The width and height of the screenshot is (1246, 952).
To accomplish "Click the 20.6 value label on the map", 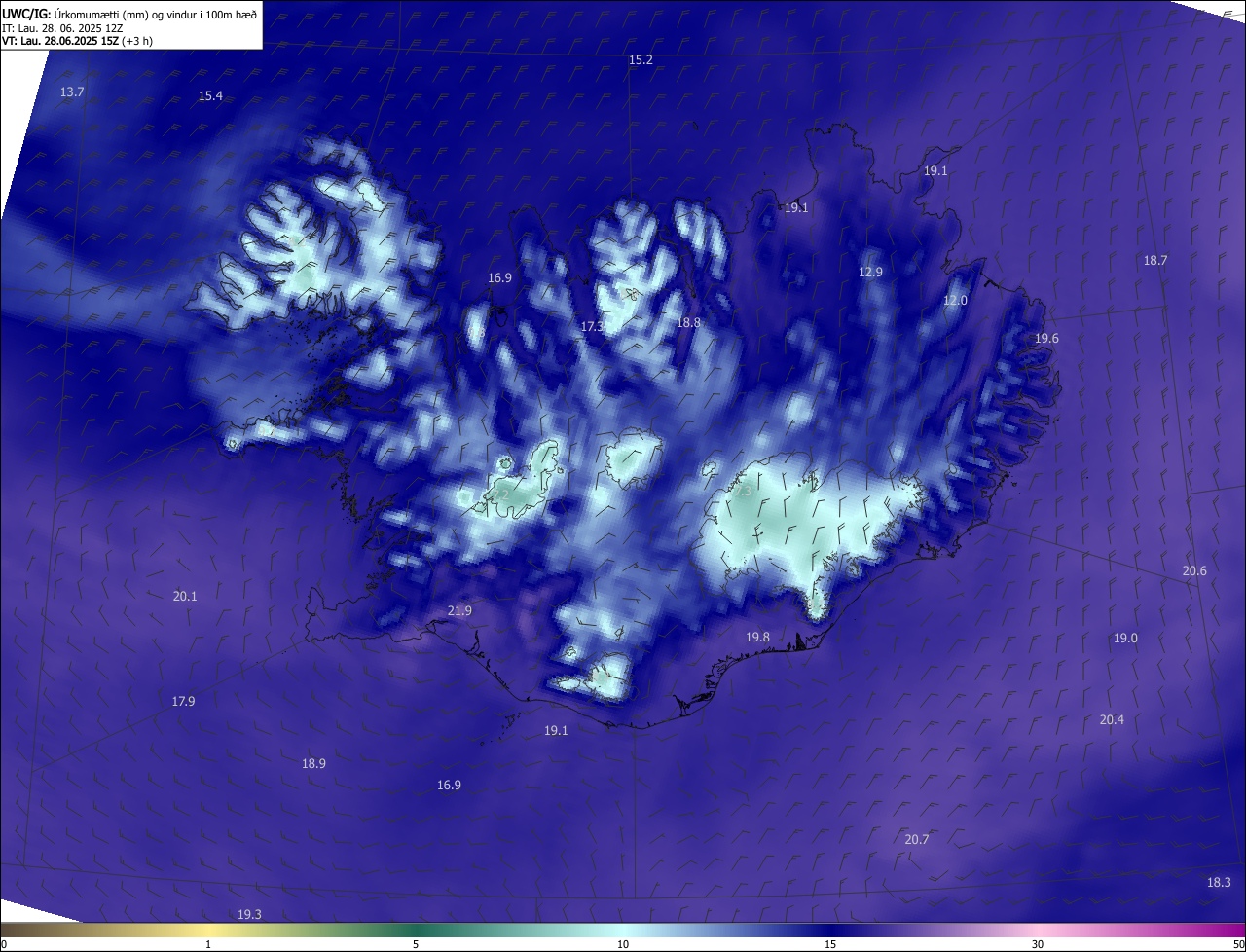I will [1194, 570].
